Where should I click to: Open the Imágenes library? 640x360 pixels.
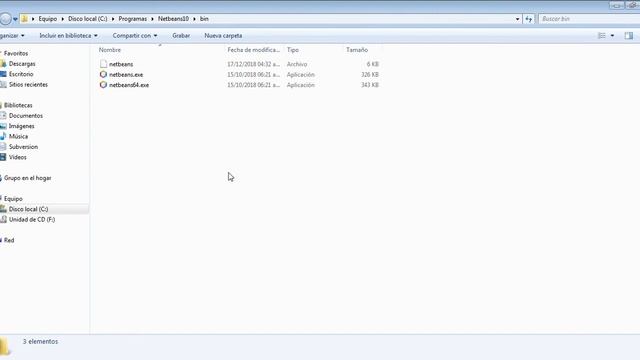tap(21, 126)
